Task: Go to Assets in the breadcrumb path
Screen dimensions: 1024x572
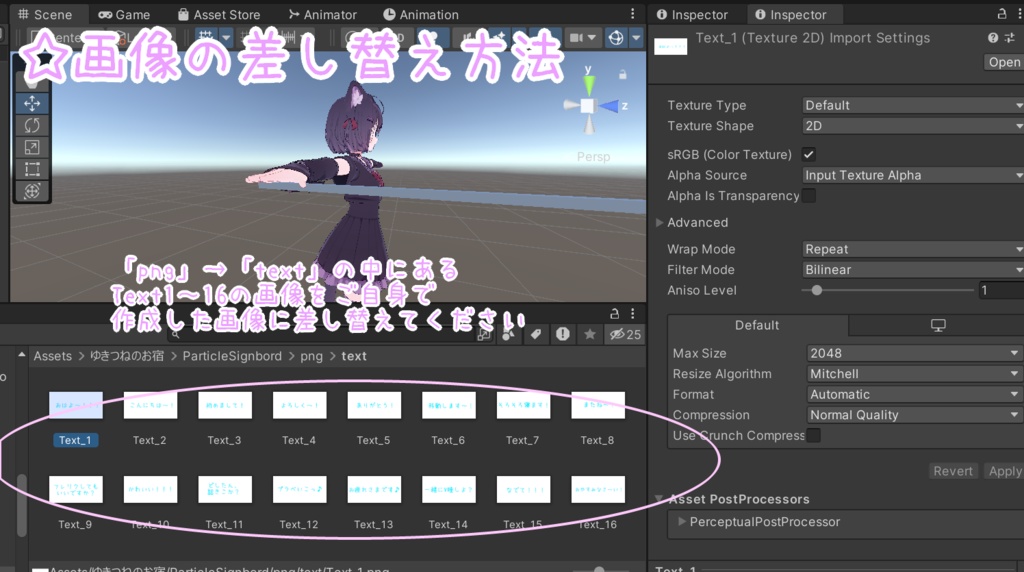Action: tap(53, 356)
